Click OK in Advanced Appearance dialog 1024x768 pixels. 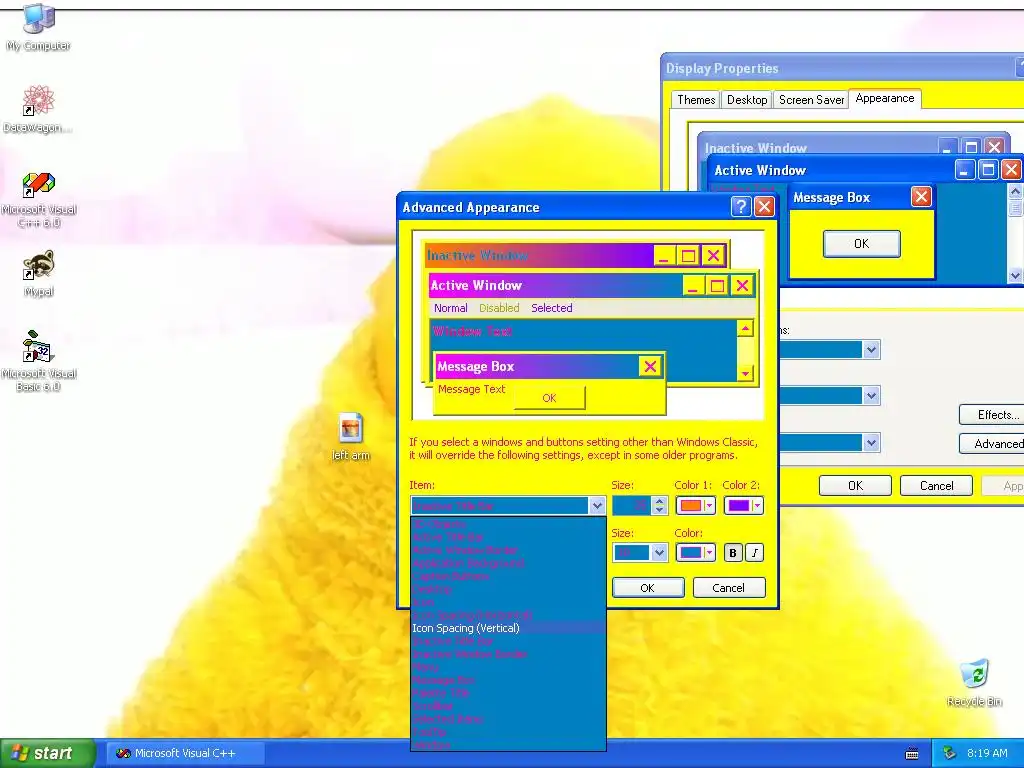(648, 588)
